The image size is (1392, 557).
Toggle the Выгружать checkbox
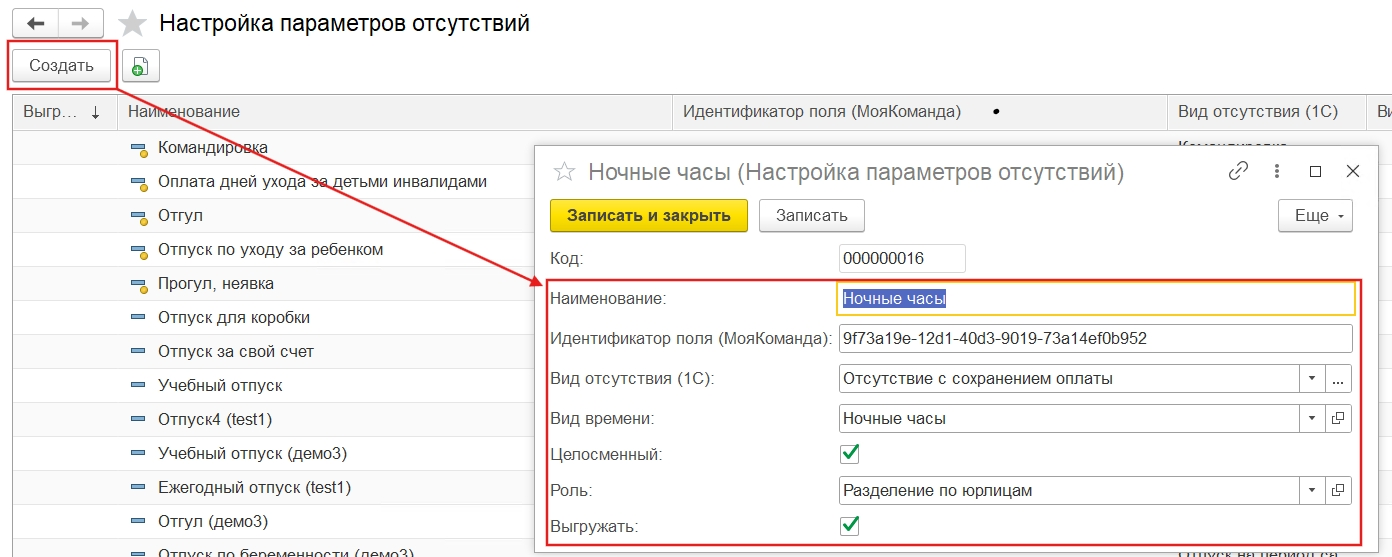point(850,524)
